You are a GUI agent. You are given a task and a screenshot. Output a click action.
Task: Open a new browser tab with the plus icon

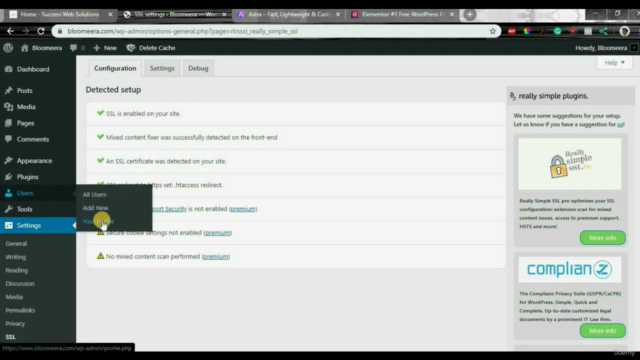pos(469,14)
